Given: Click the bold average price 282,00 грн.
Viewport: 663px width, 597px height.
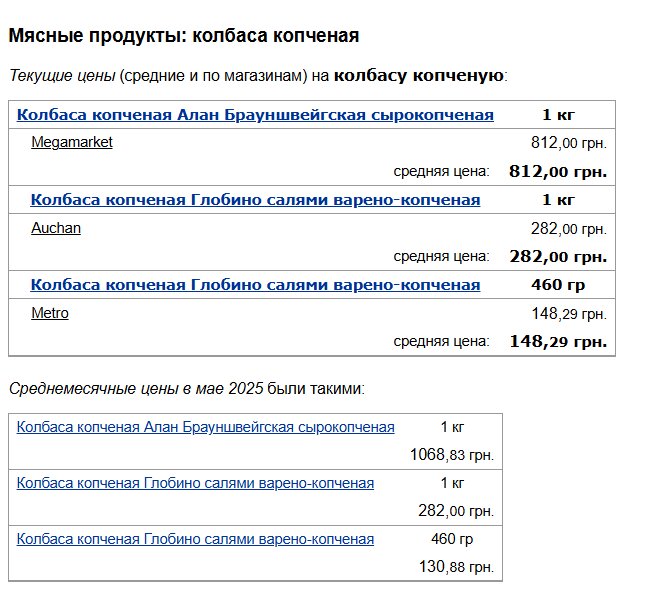Looking at the screenshot, I should coord(558,257).
